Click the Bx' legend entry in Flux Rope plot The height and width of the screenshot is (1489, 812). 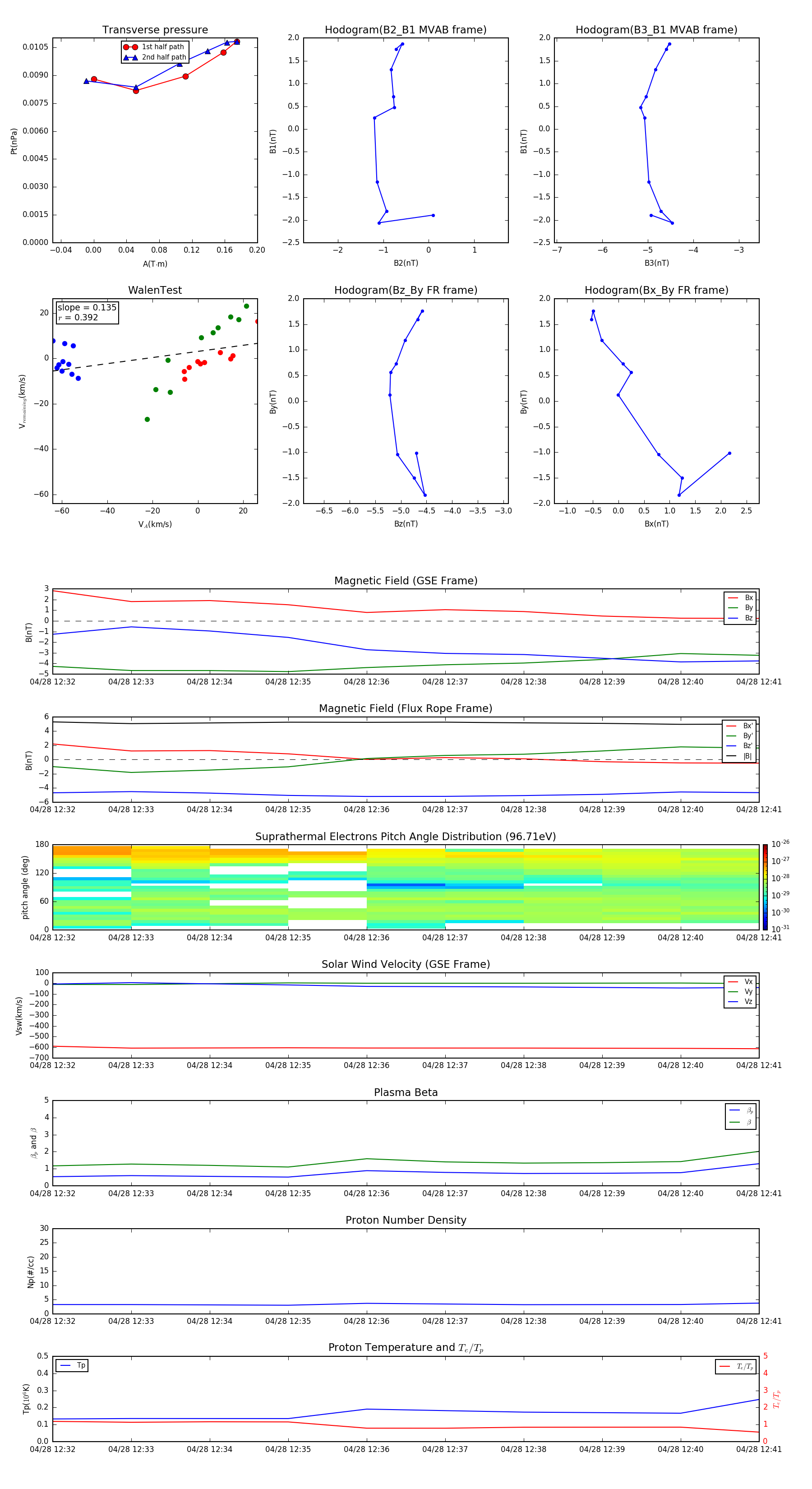pos(739,726)
